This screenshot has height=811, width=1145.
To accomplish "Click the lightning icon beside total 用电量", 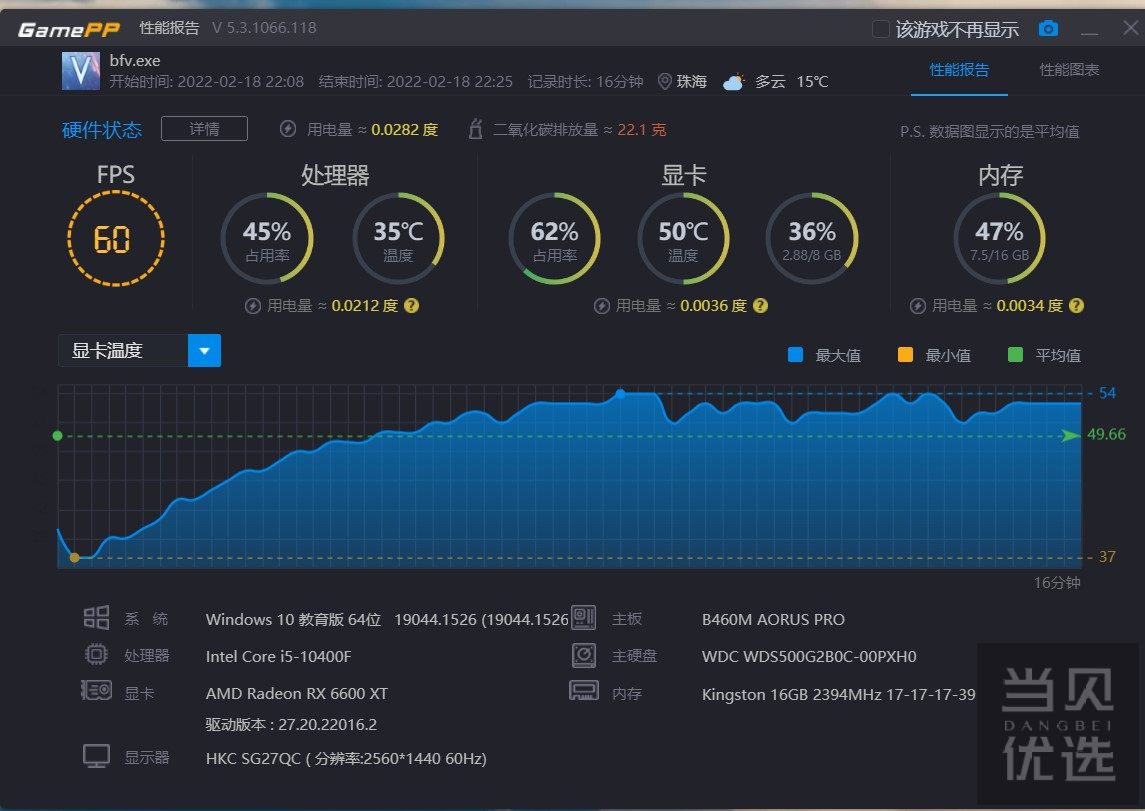I will [288, 129].
